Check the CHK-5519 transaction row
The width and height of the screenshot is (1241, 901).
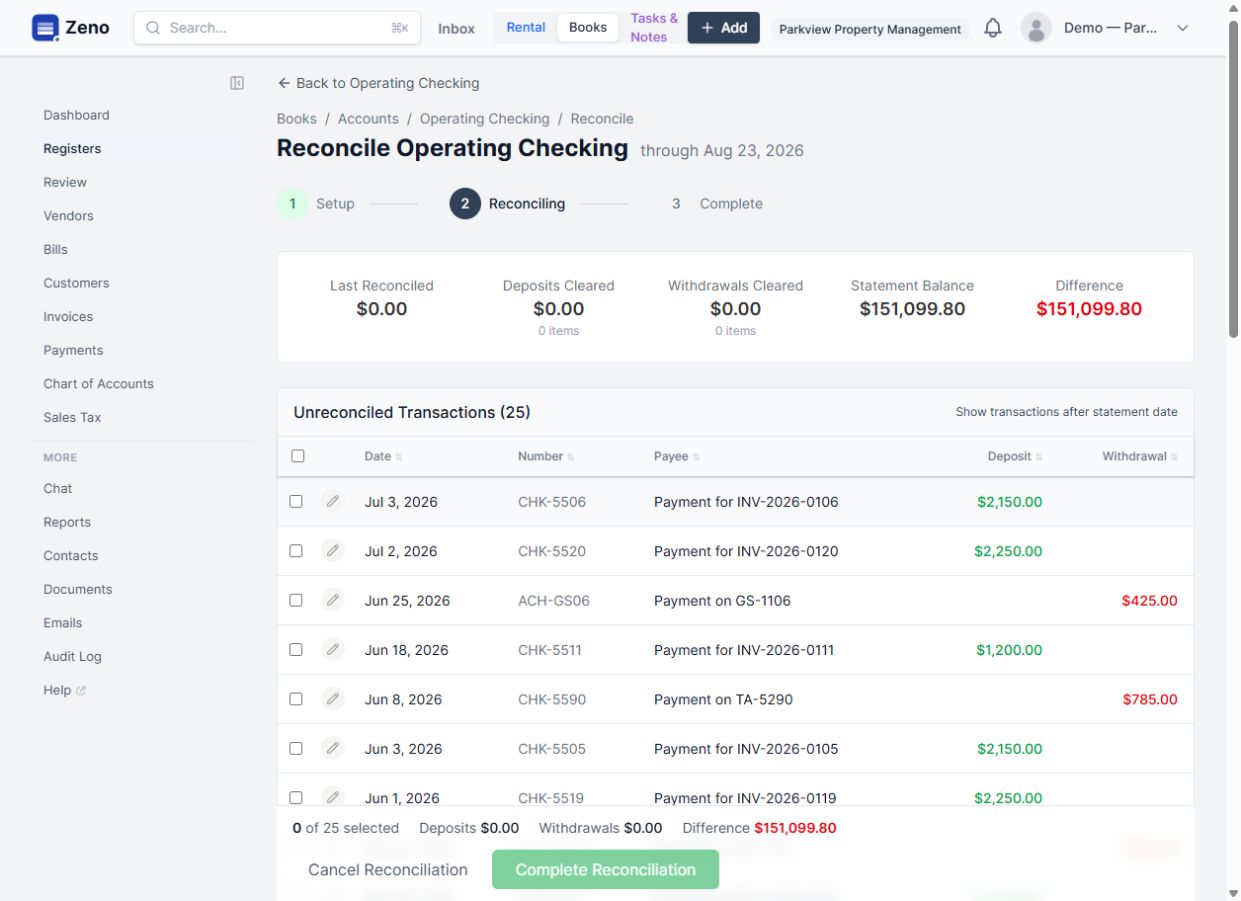296,797
